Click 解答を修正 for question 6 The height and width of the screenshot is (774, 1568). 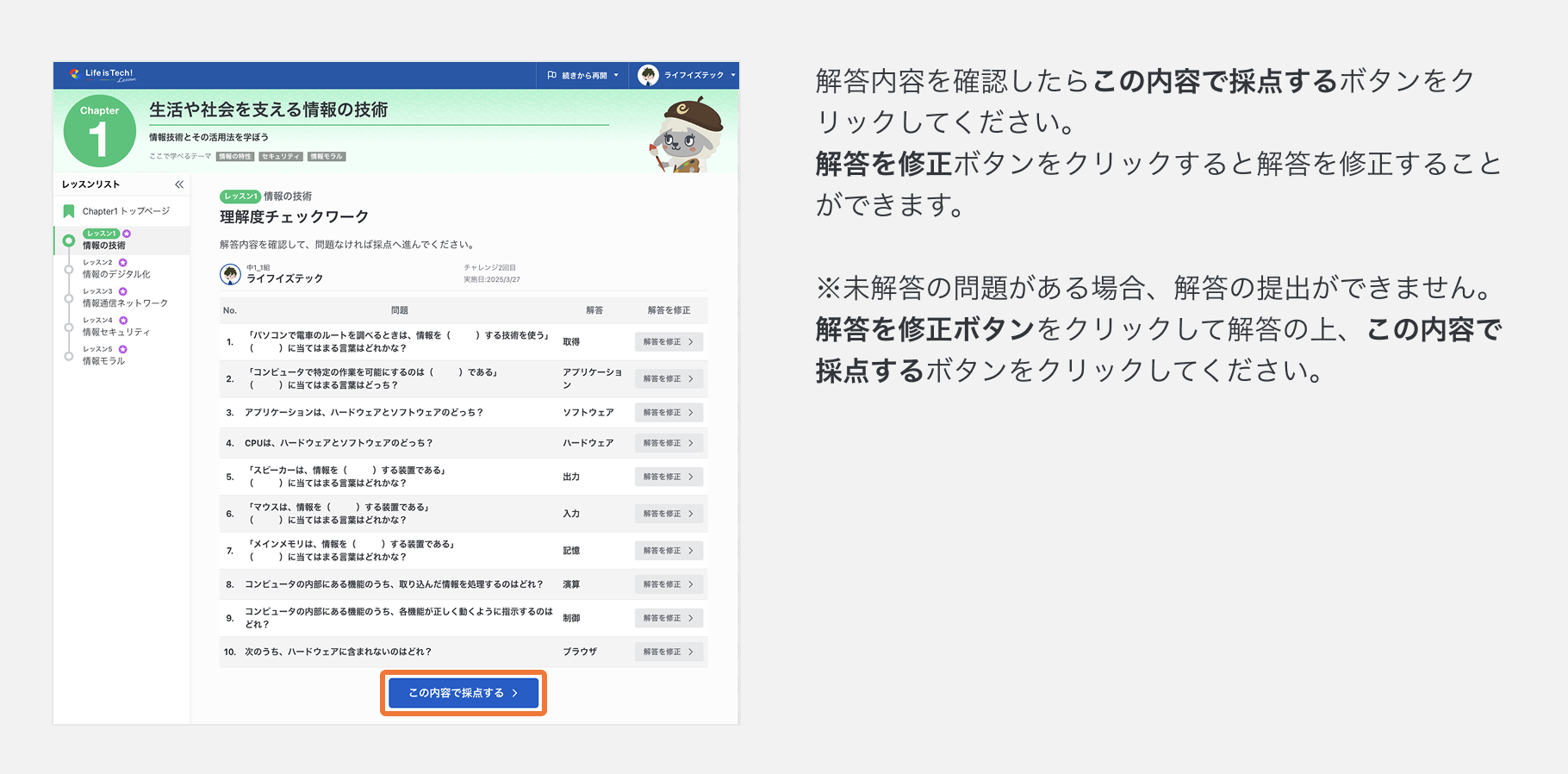click(x=669, y=514)
